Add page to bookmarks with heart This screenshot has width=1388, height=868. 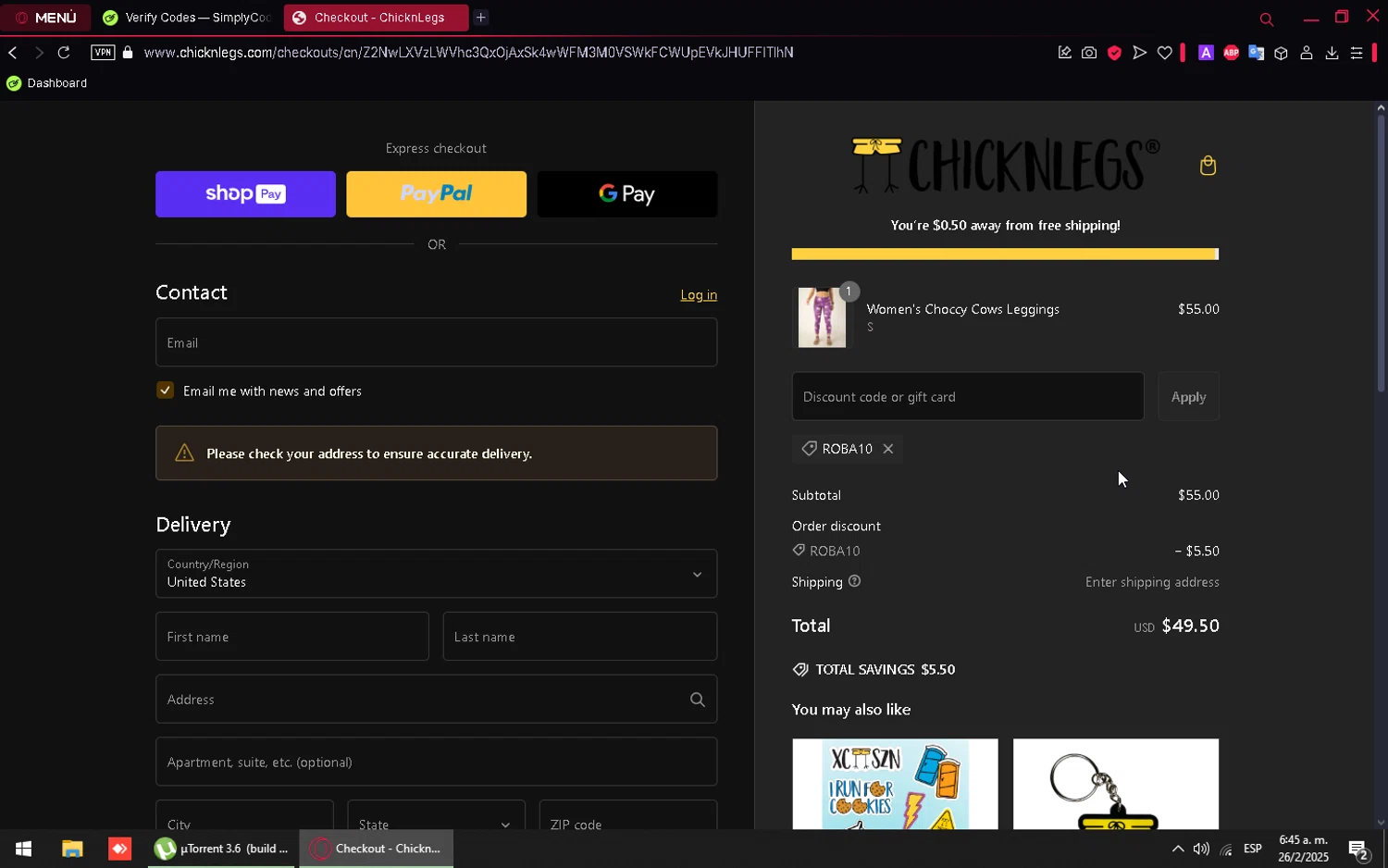point(1164,53)
